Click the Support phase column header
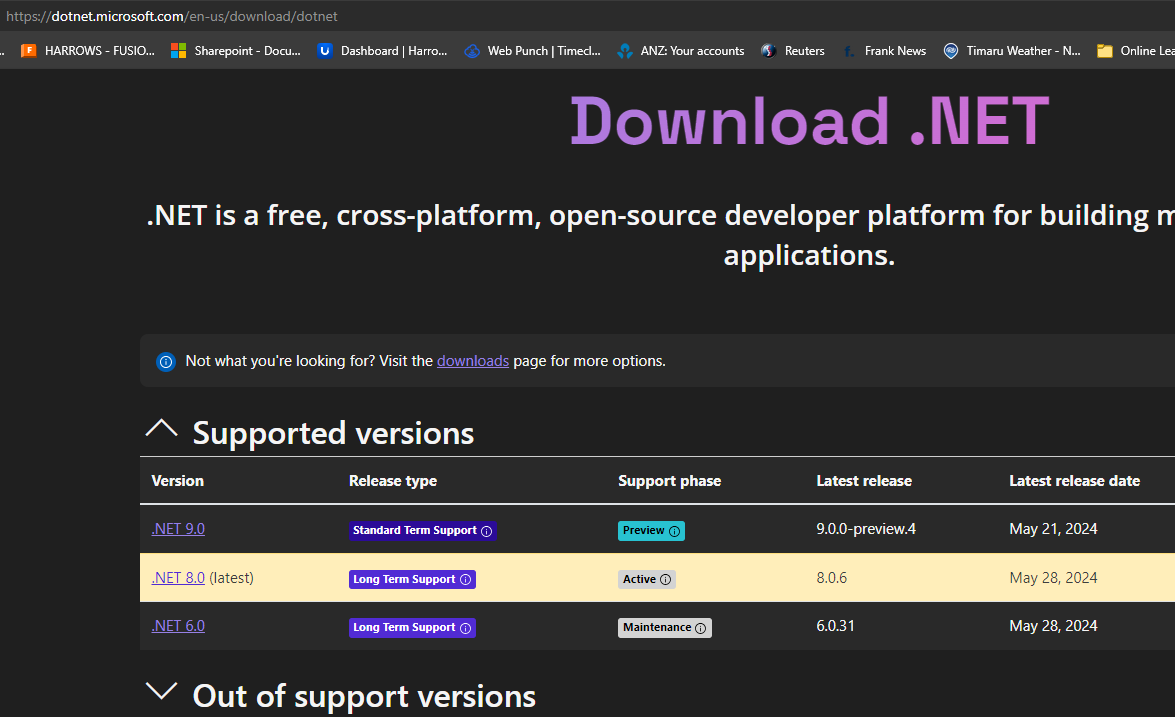 [669, 481]
